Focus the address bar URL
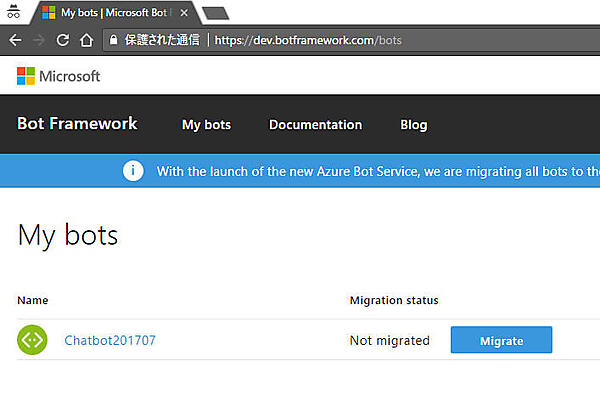Screen dimensions: 600x401 pos(308,40)
